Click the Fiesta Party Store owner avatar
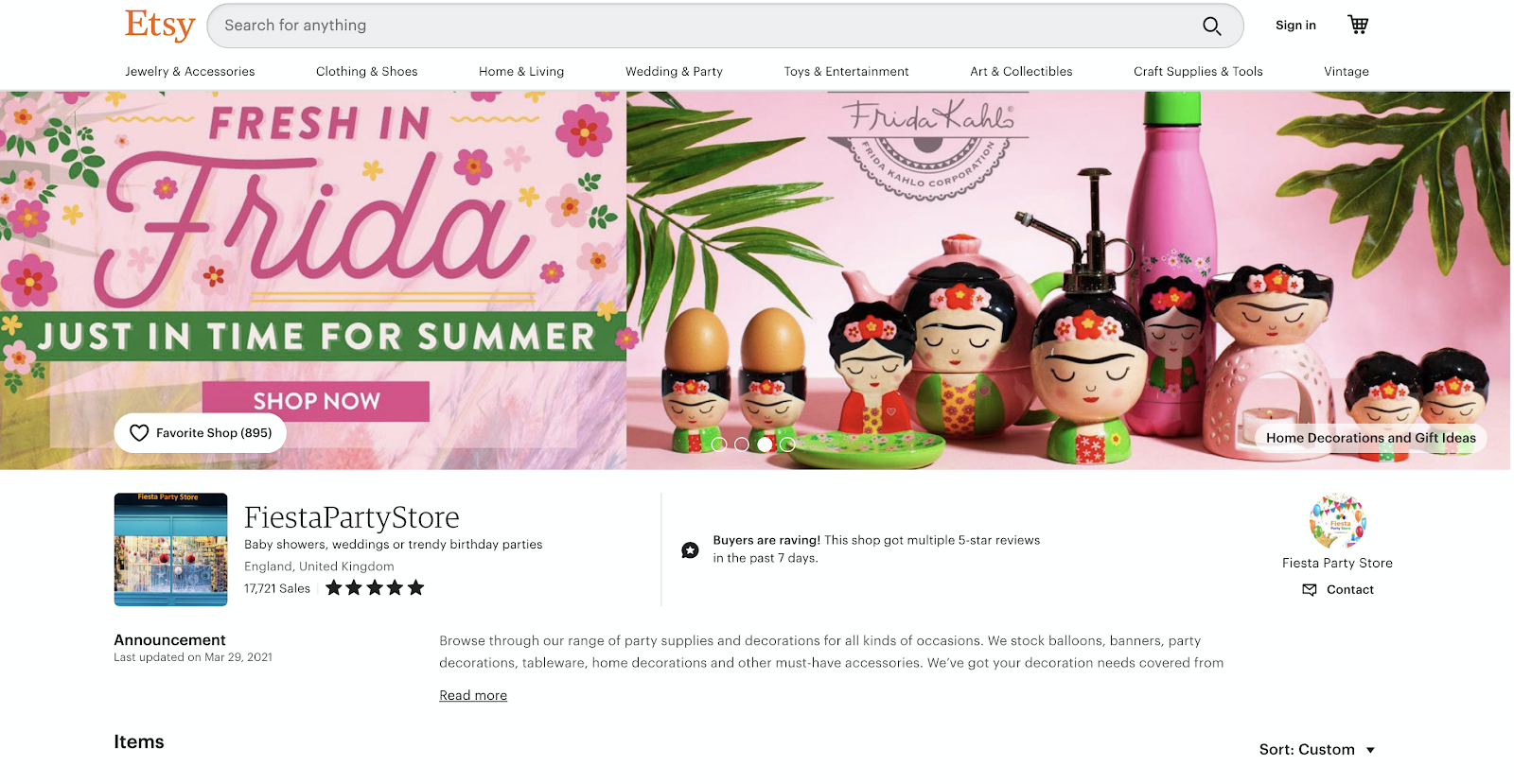The image size is (1514, 784). 1337,521
